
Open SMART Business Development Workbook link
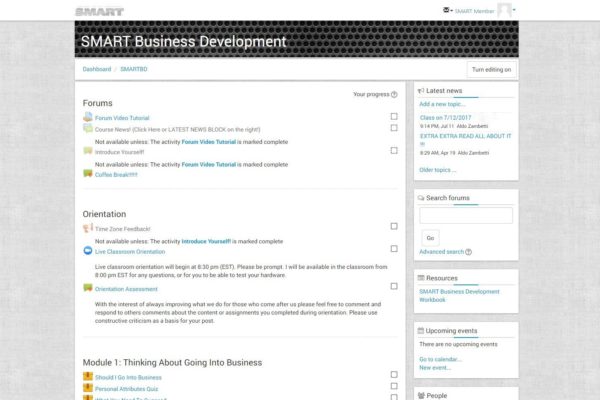tap(459, 296)
